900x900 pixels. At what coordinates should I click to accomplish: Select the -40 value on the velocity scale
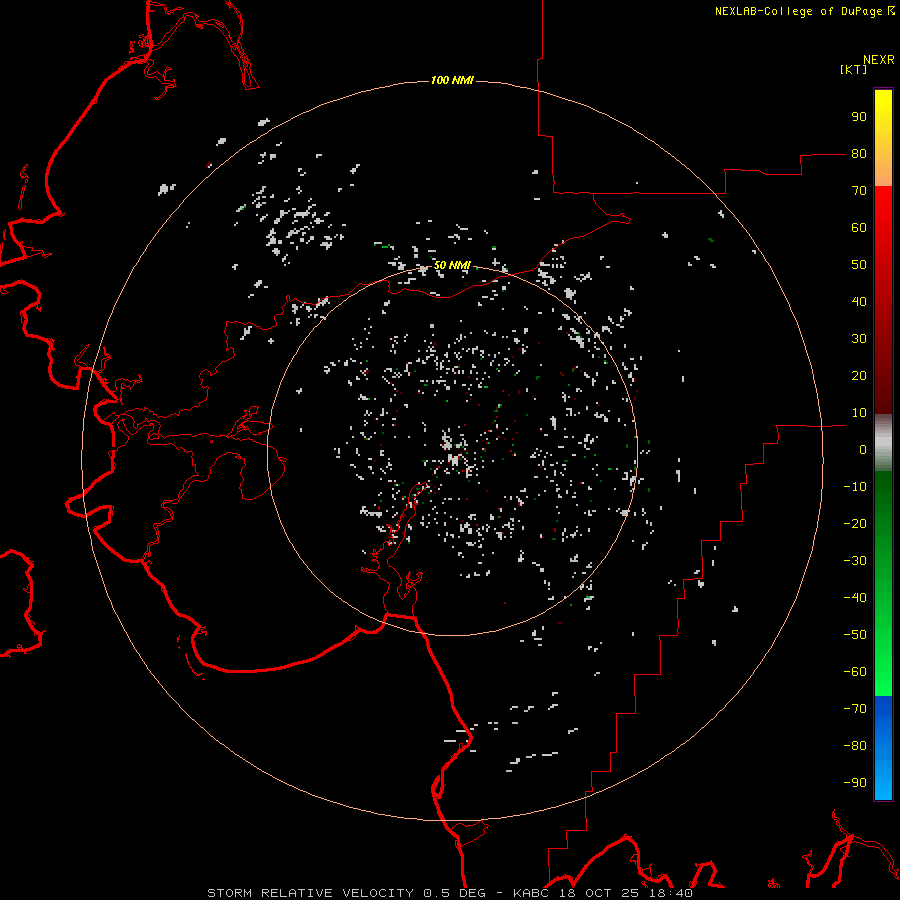[855, 598]
